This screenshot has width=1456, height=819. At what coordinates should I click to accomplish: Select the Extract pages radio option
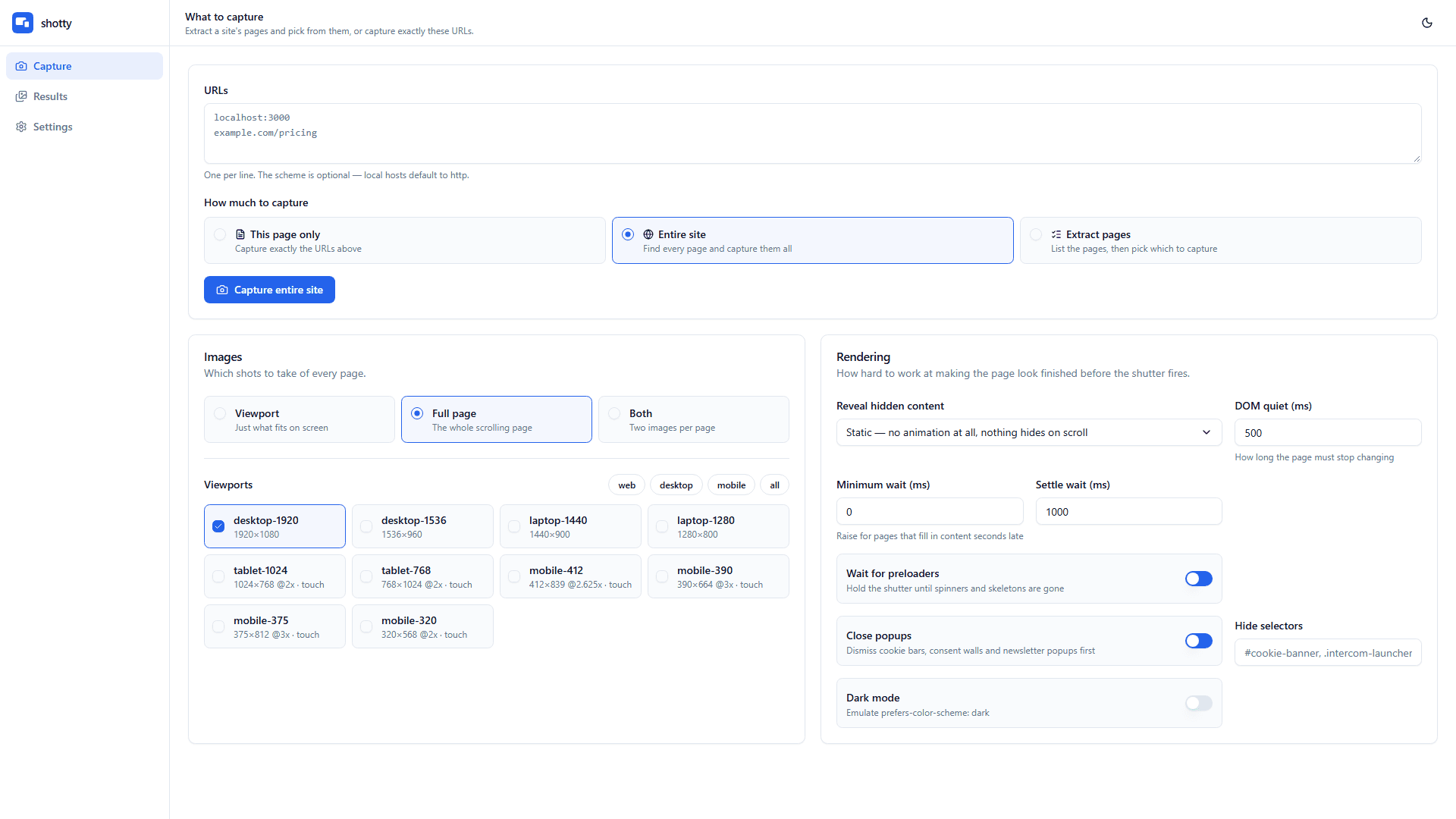[x=1036, y=234]
